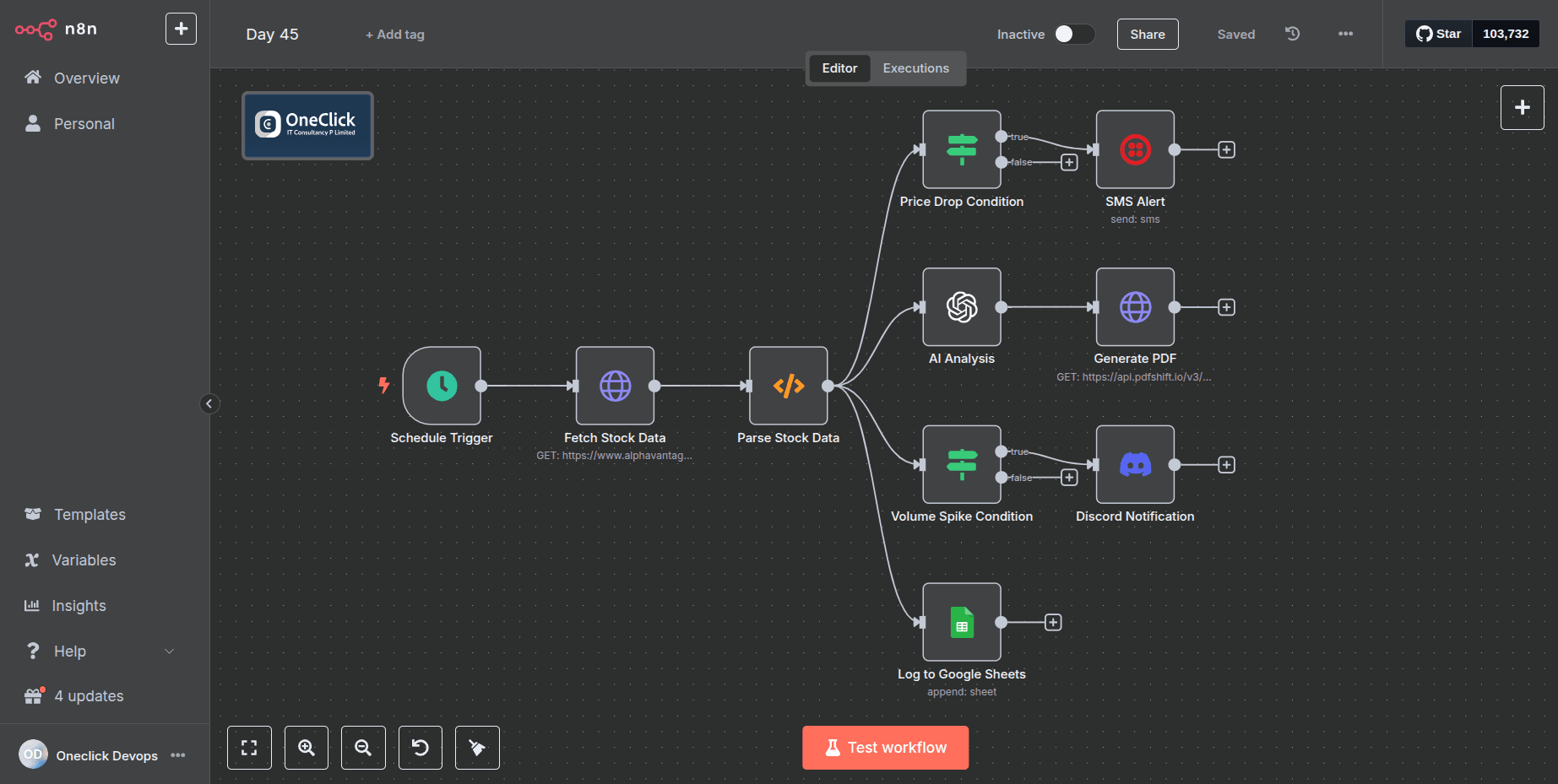1558x784 pixels.
Task: Select the Volume Spike Condition node
Action: tap(962, 464)
